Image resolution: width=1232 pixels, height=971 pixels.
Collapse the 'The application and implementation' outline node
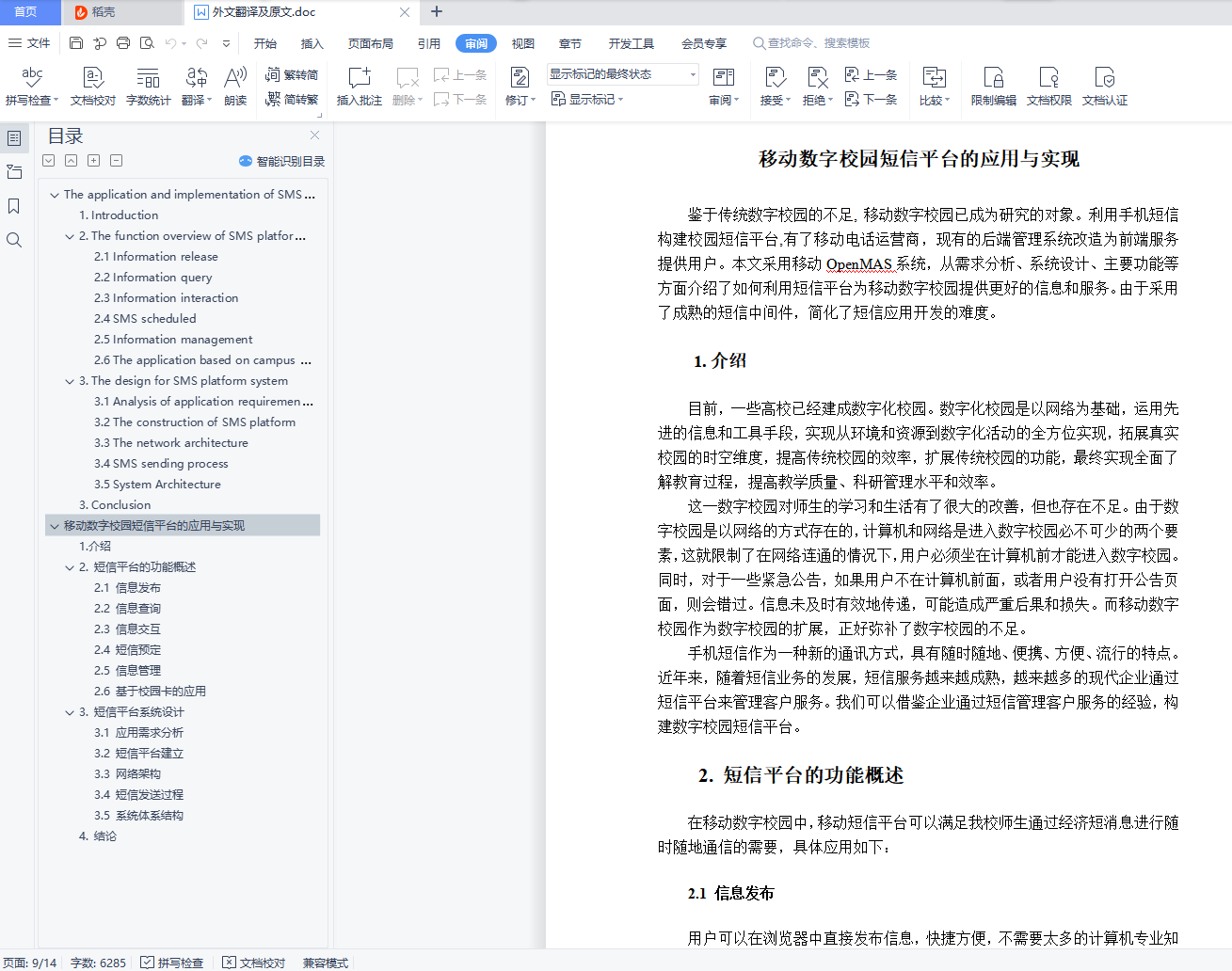pos(55,195)
